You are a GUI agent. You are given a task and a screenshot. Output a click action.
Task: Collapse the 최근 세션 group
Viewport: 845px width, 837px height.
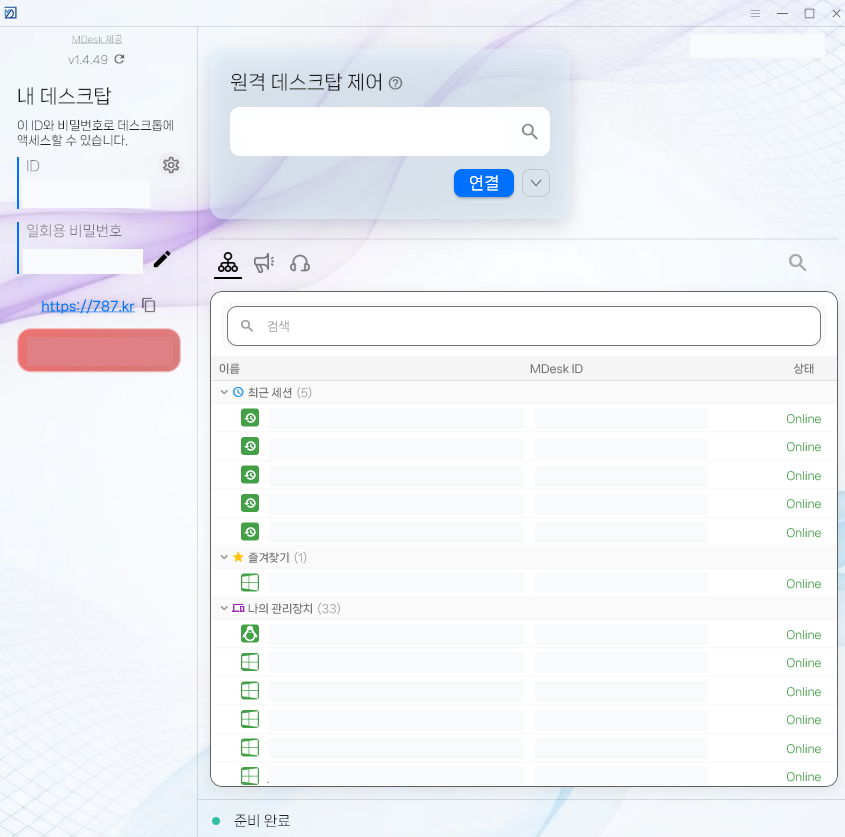[x=224, y=392]
